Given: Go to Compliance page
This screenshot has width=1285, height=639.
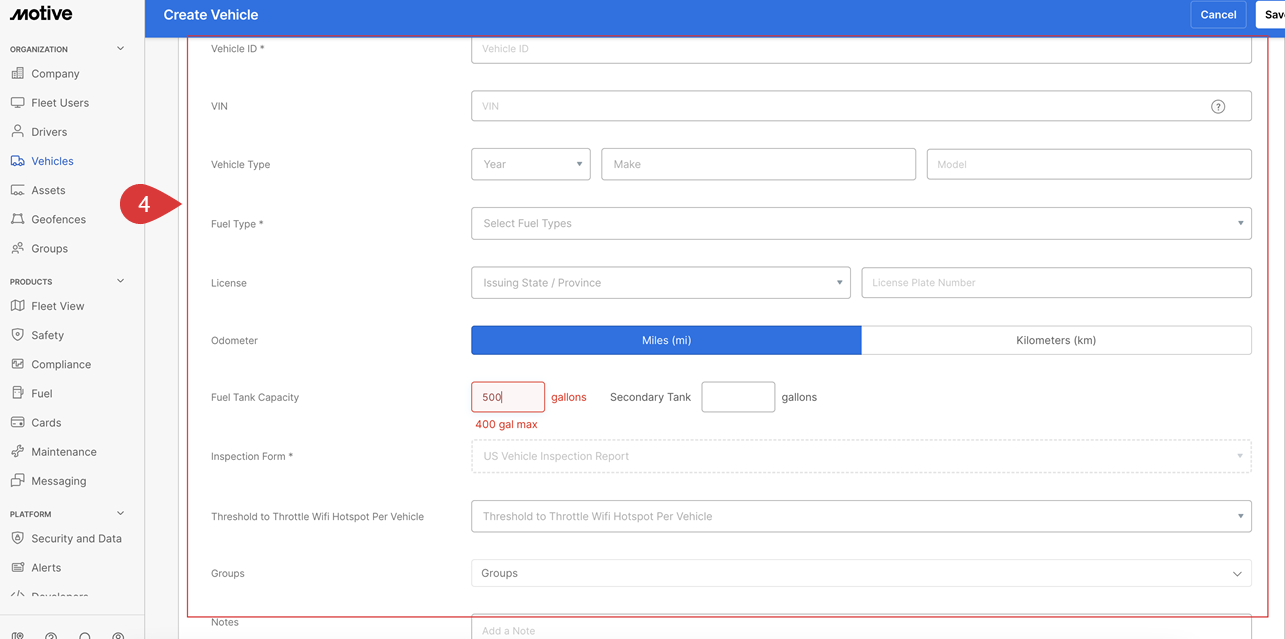Looking at the screenshot, I should 61,364.
